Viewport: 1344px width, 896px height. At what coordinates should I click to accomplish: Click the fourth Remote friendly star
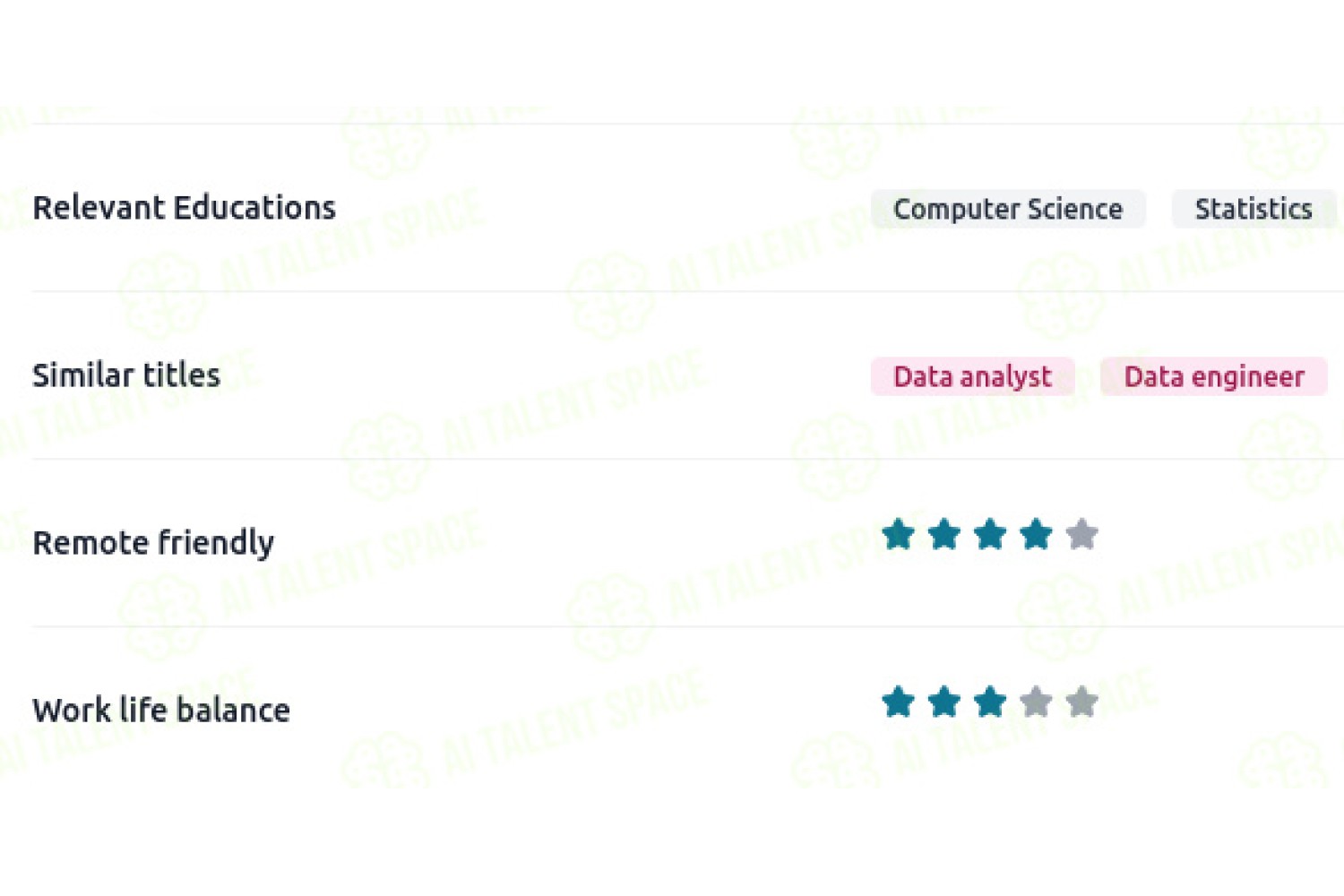pos(1036,535)
